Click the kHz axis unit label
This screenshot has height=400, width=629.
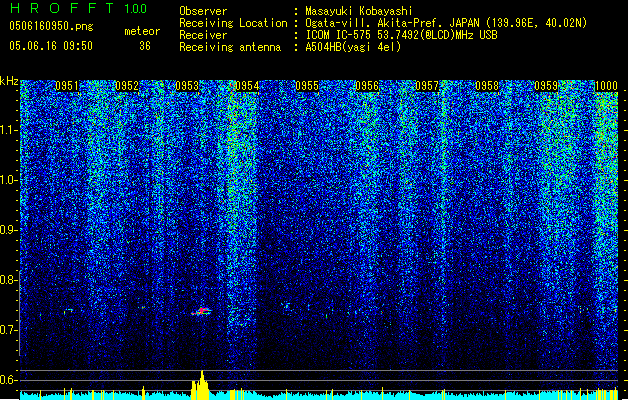coord(9,81)
